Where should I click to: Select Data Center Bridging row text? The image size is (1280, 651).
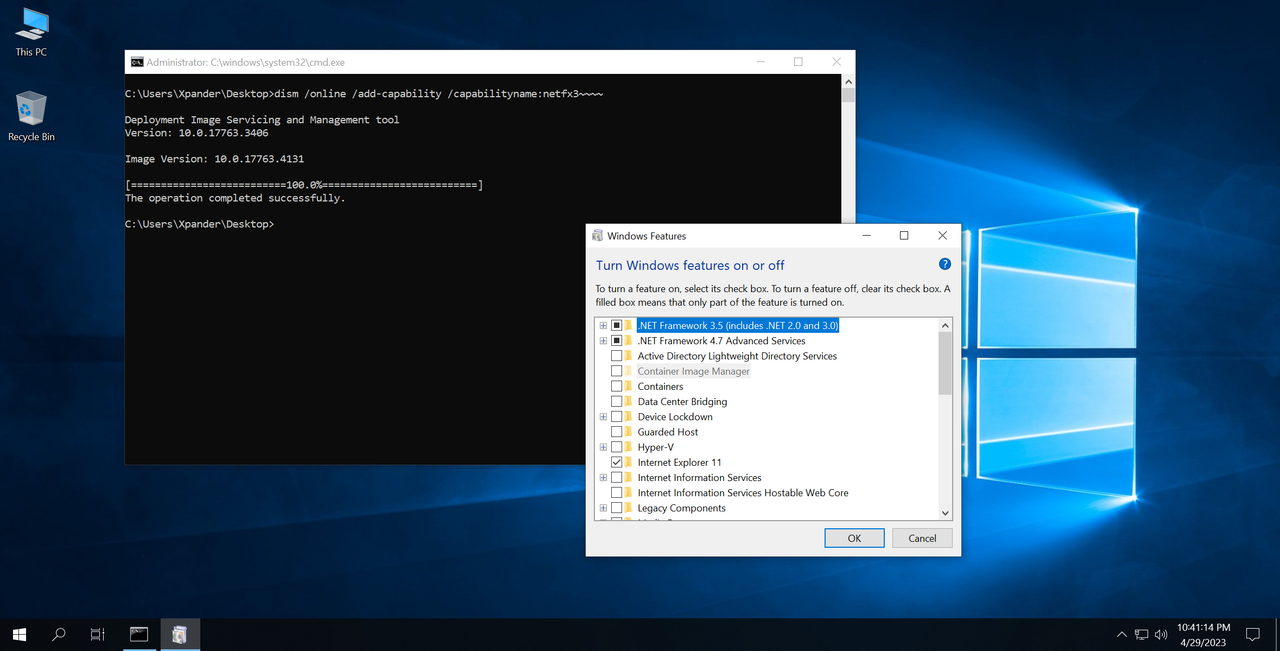[x=682, y=401]
